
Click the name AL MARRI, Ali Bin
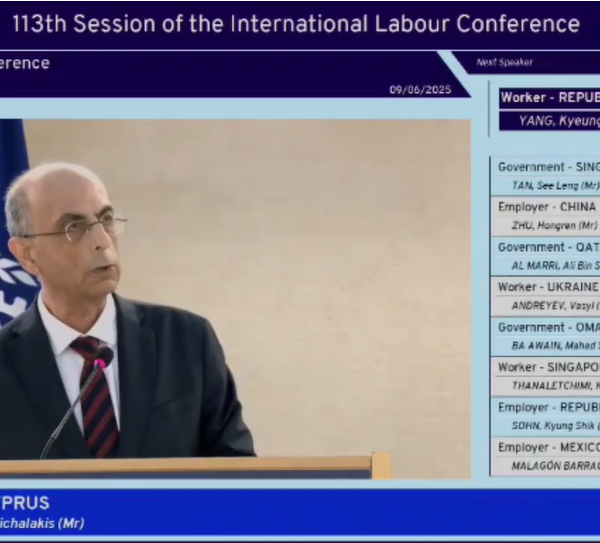tap(556, 266)
